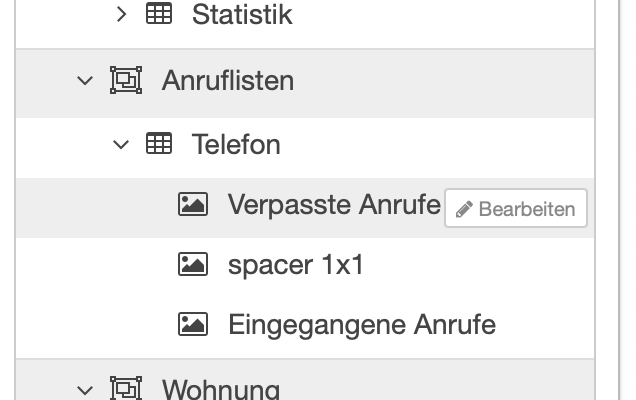The width and height of the screenshot is (636, 400).
Task: Expand the Statistik tree node
Action: coord(122,15)
